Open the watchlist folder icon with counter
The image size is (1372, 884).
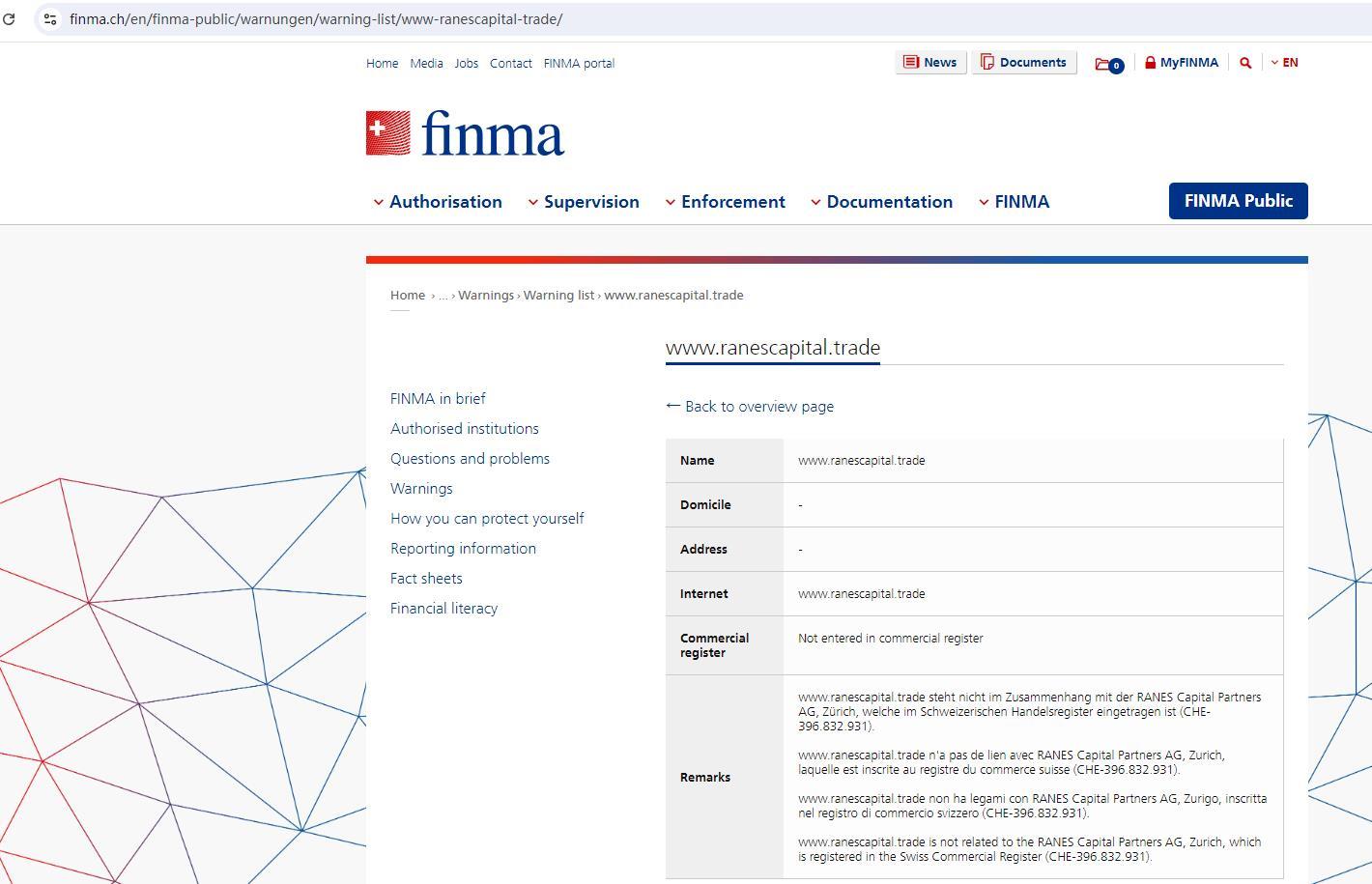click(1108, 64)
